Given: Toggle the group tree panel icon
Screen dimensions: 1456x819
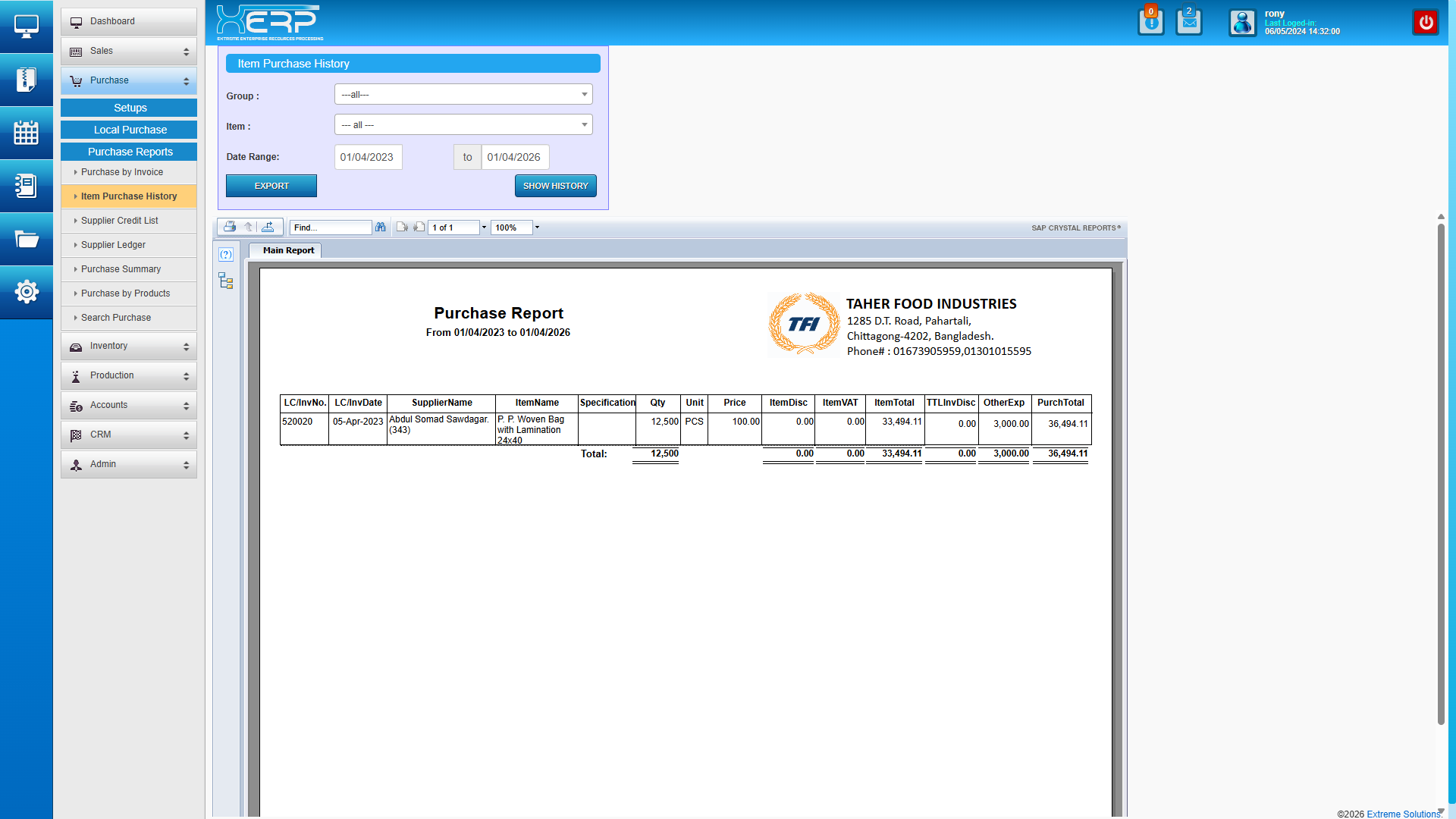Looking at the screenshot, I should (226, 281).
